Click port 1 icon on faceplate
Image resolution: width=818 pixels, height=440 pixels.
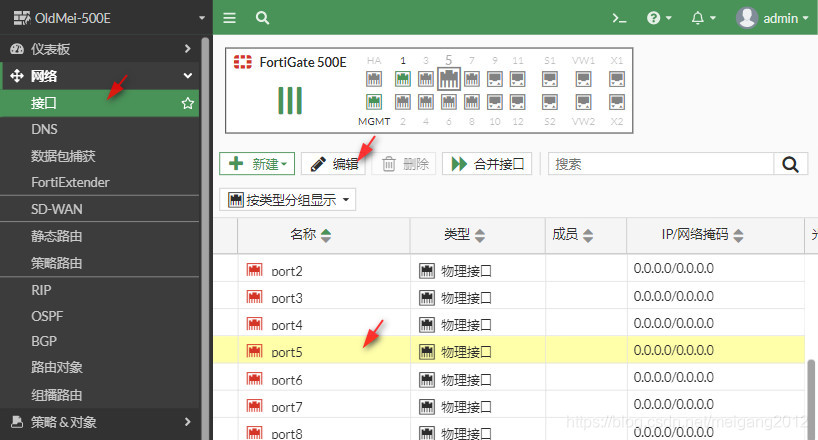[403, 79]
